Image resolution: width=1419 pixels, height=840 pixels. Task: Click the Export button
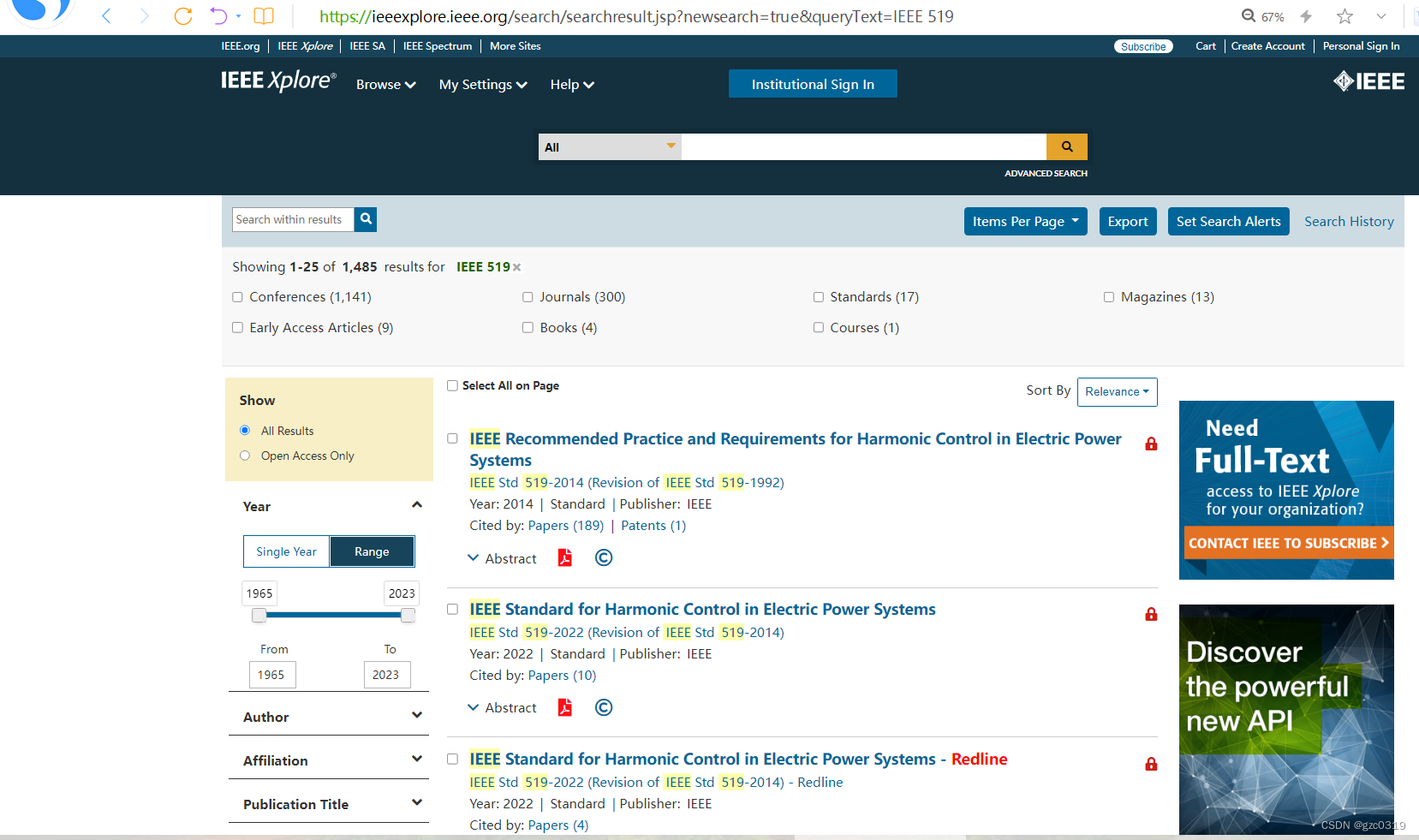1128,221
